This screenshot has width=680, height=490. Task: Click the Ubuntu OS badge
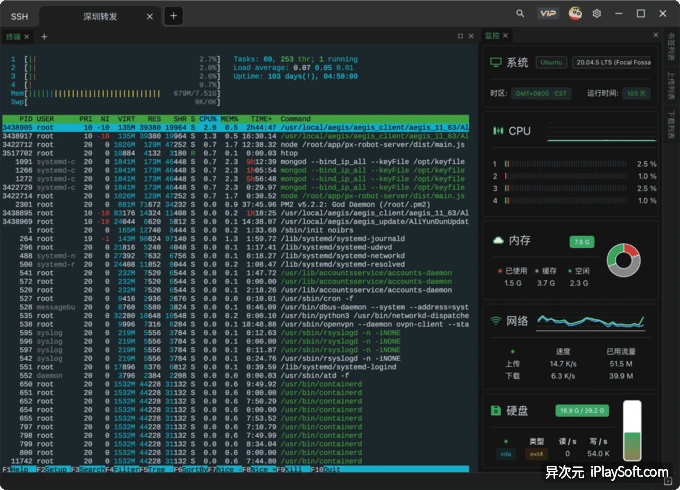click(551, 62)
